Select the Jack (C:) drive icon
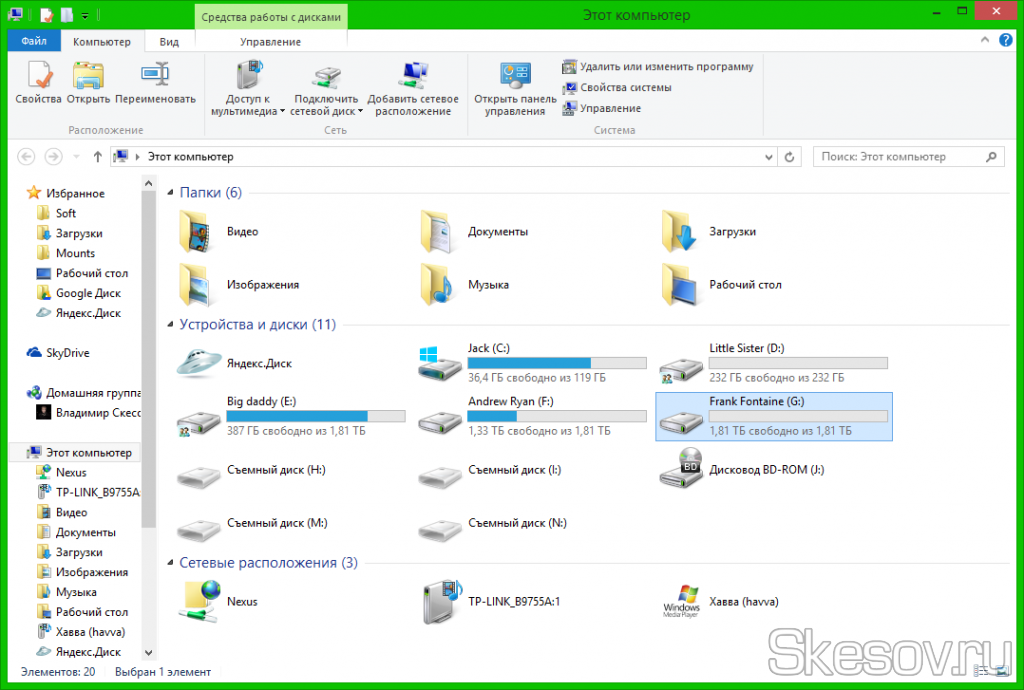Viewport: 1024px width, 690px height. click(438, 362)
